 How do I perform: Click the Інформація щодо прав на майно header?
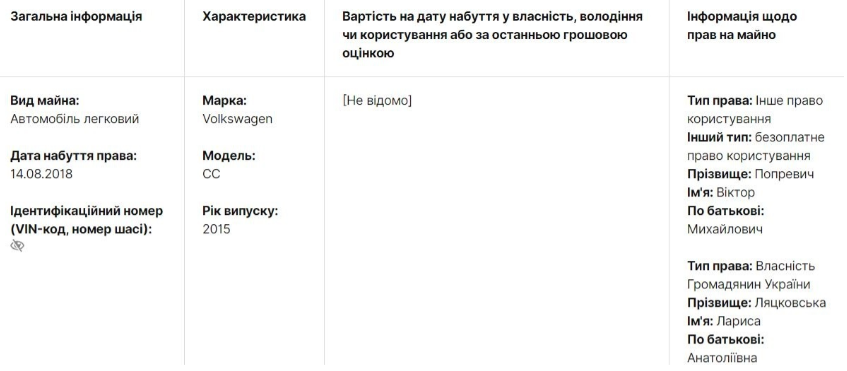tap(742, 26)
